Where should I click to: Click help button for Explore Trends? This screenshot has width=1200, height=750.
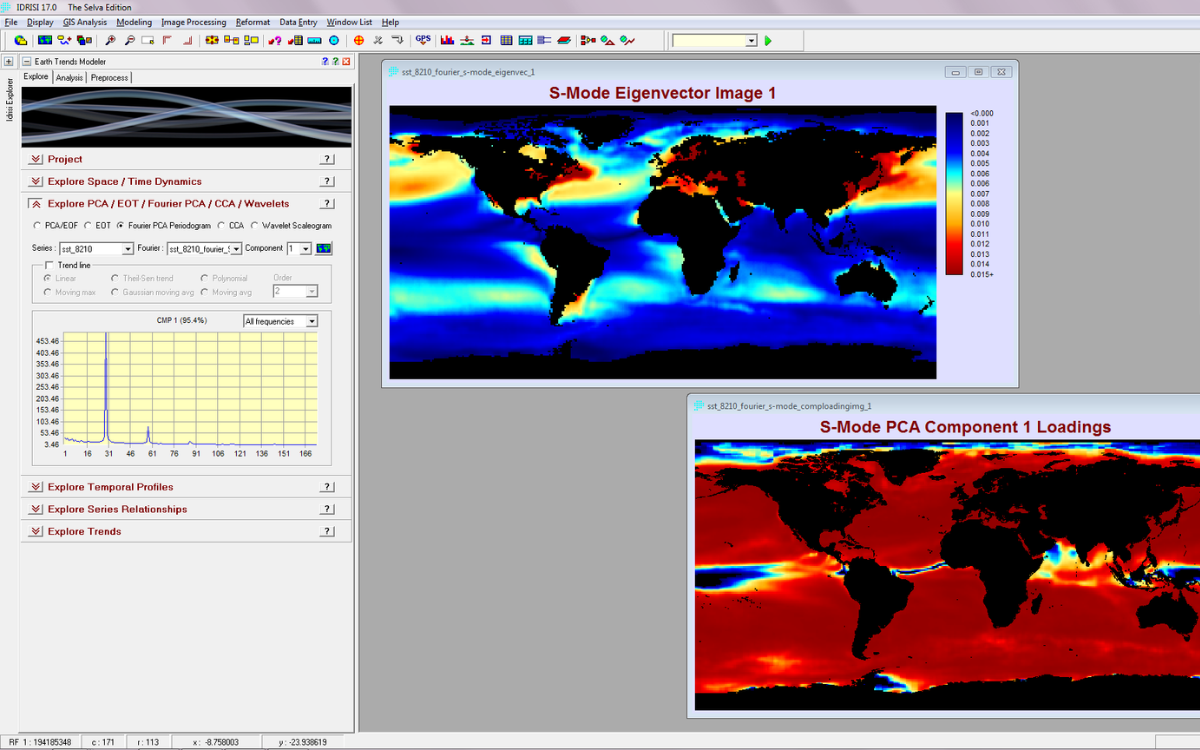(326, 531)
